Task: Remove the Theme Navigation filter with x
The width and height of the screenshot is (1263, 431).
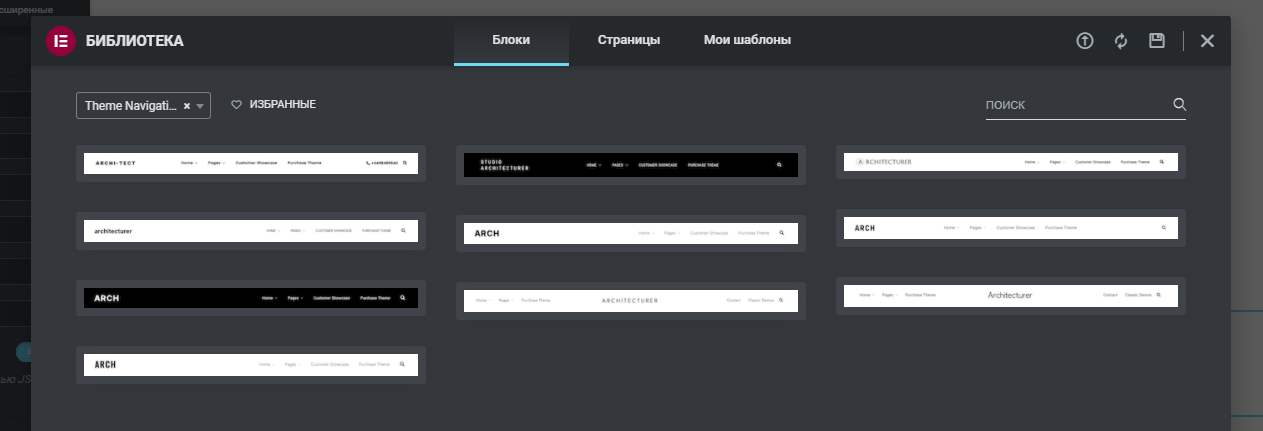Action: (186, 106)
